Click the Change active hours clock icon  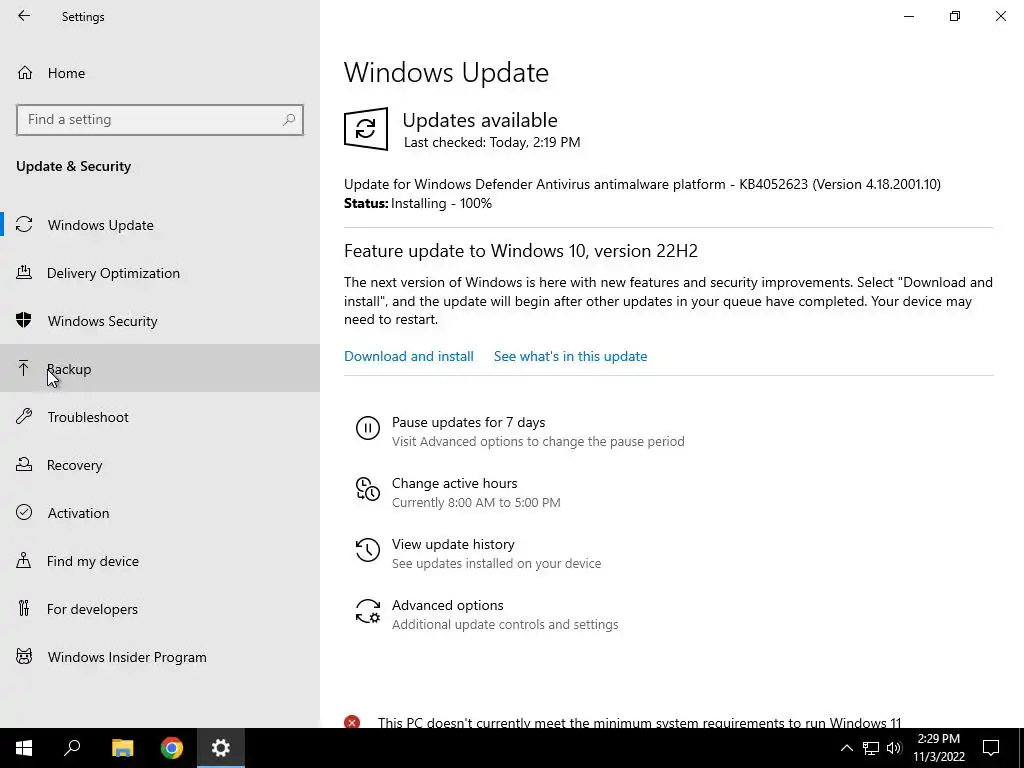(x=368, y=489)
